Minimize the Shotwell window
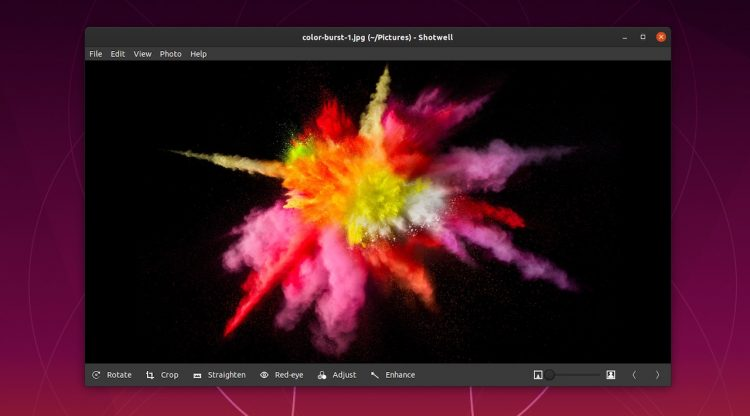The width and height of the screenshot is (750, 416). pyautogui.click(x=625, y=37)
